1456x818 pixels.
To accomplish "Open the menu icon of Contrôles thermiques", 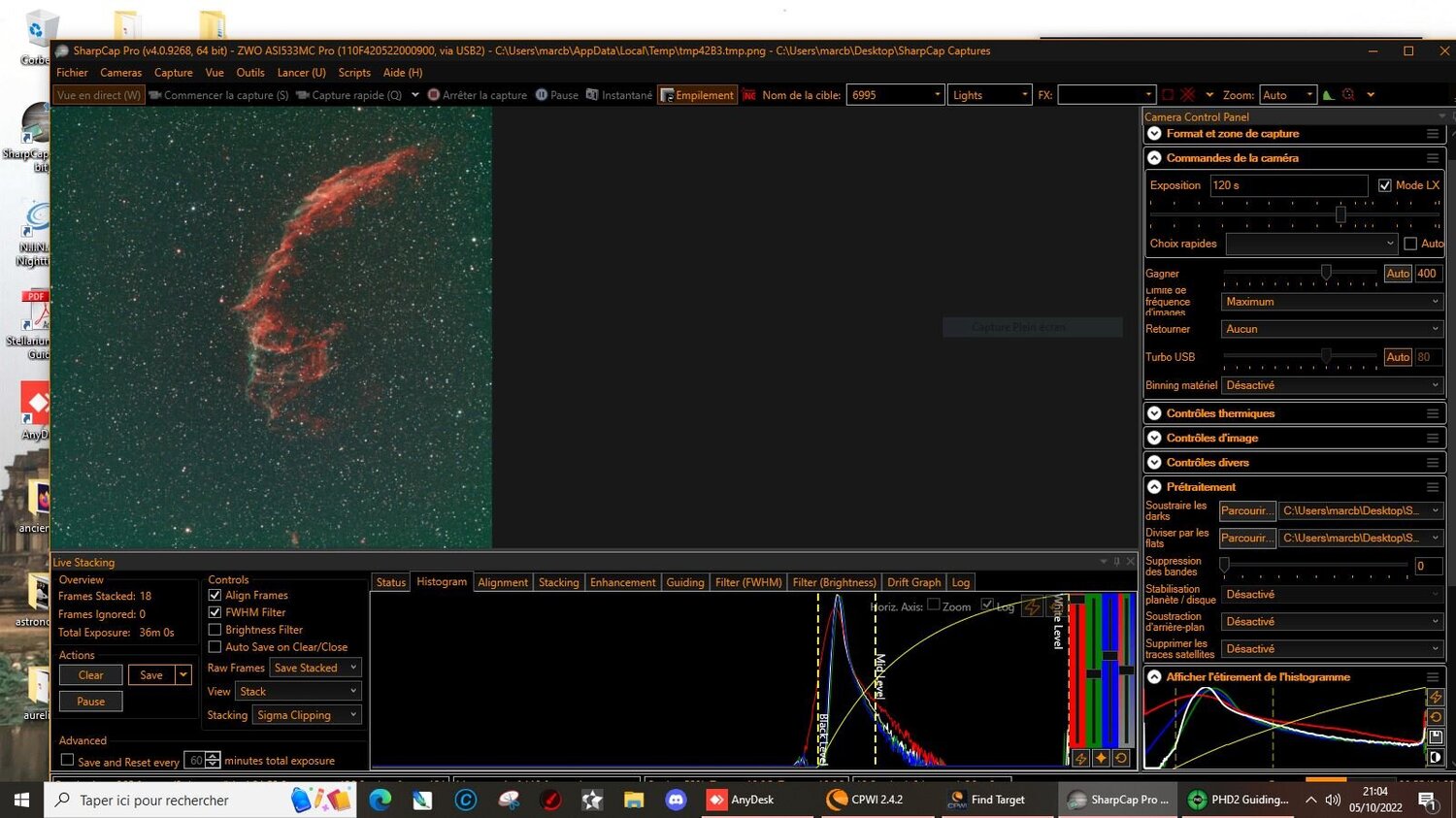I will [1433, 413].
